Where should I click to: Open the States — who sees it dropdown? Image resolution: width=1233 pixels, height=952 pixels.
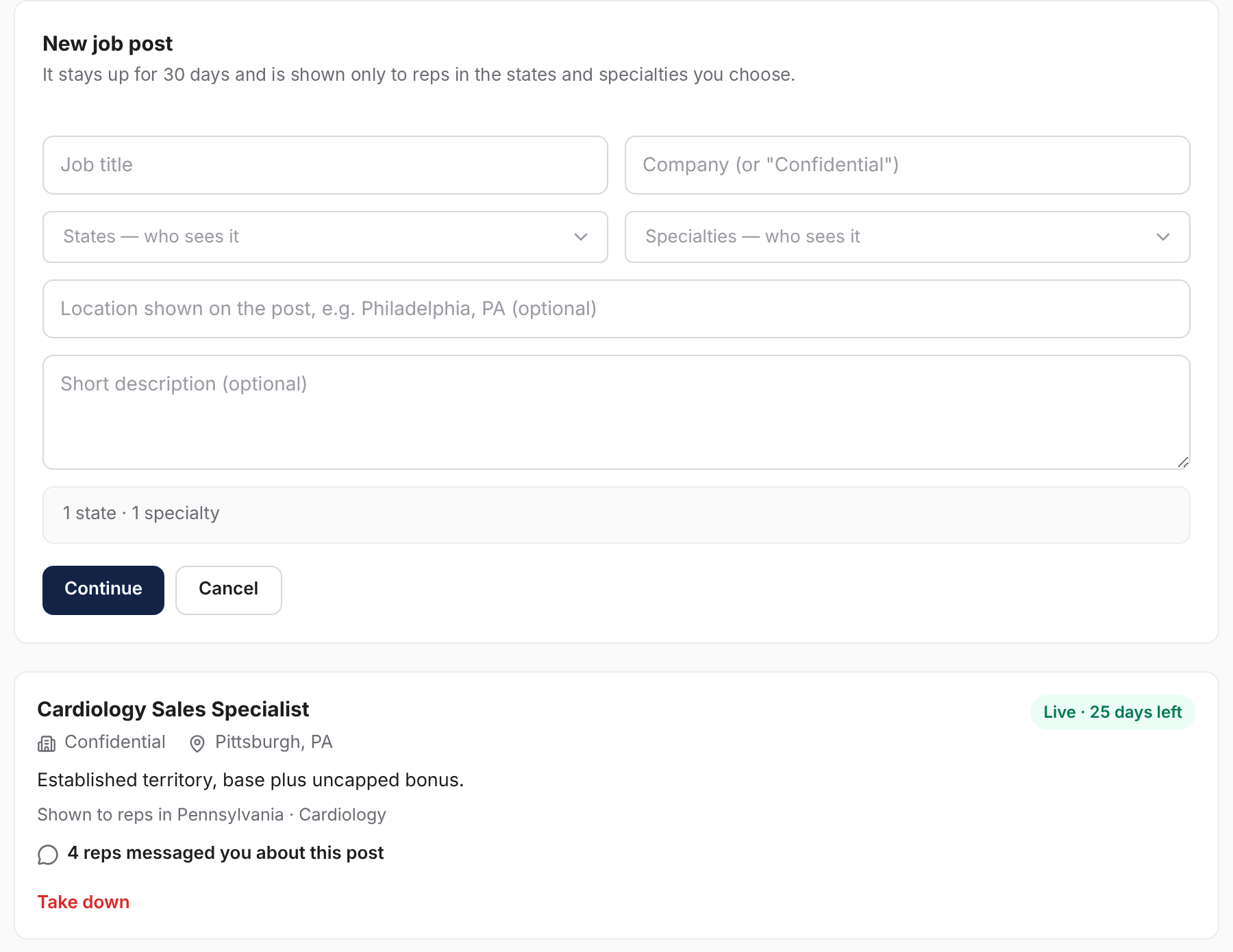coord(325,237)
